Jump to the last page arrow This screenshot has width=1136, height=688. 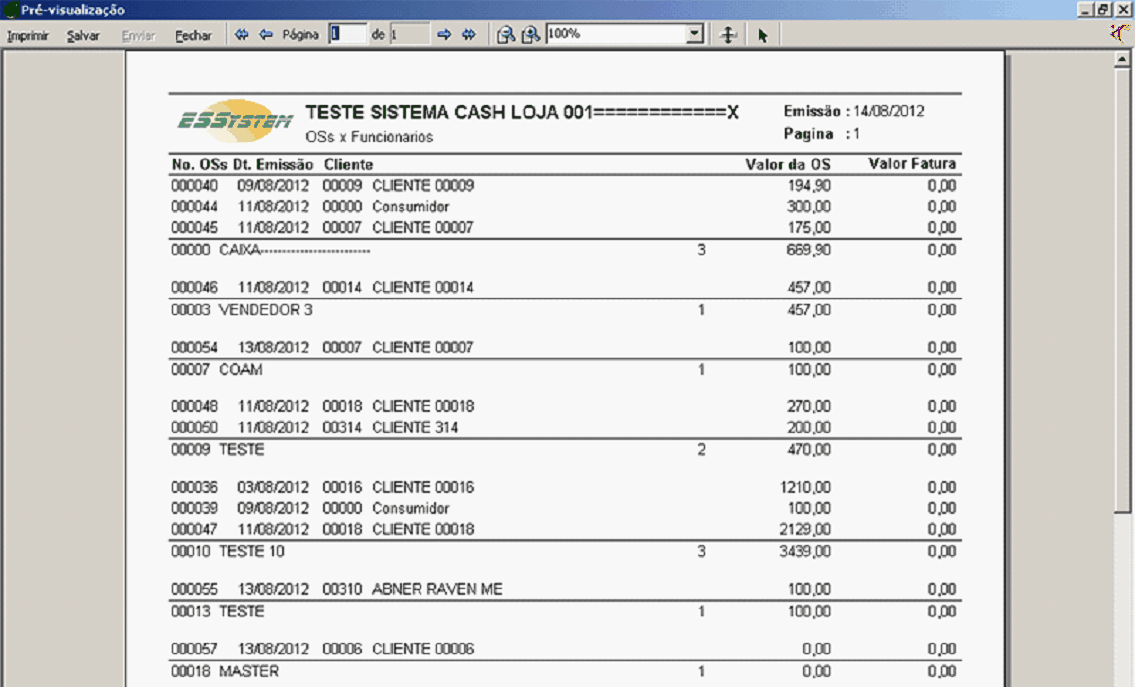tap(468, 35)
